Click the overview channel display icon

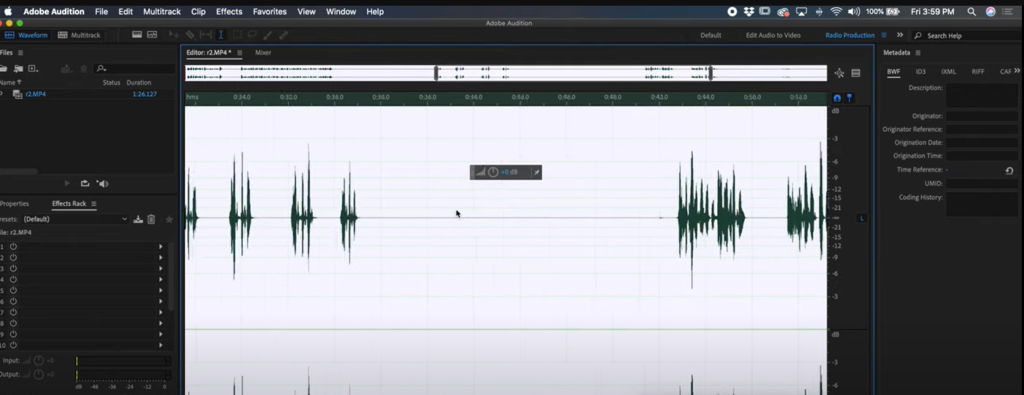pos(856,73)
